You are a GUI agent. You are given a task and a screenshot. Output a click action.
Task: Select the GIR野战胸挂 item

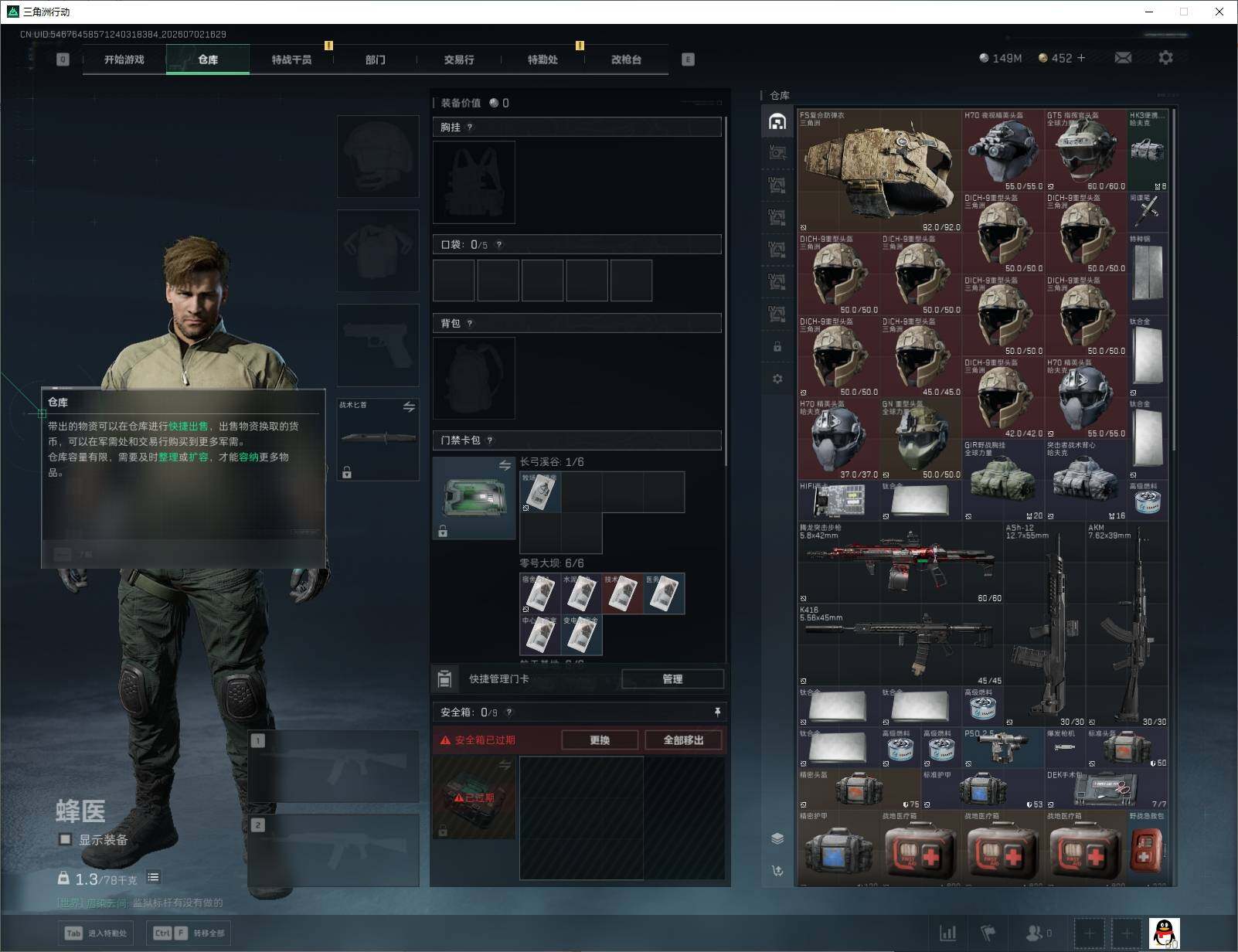pos(1003,480)
